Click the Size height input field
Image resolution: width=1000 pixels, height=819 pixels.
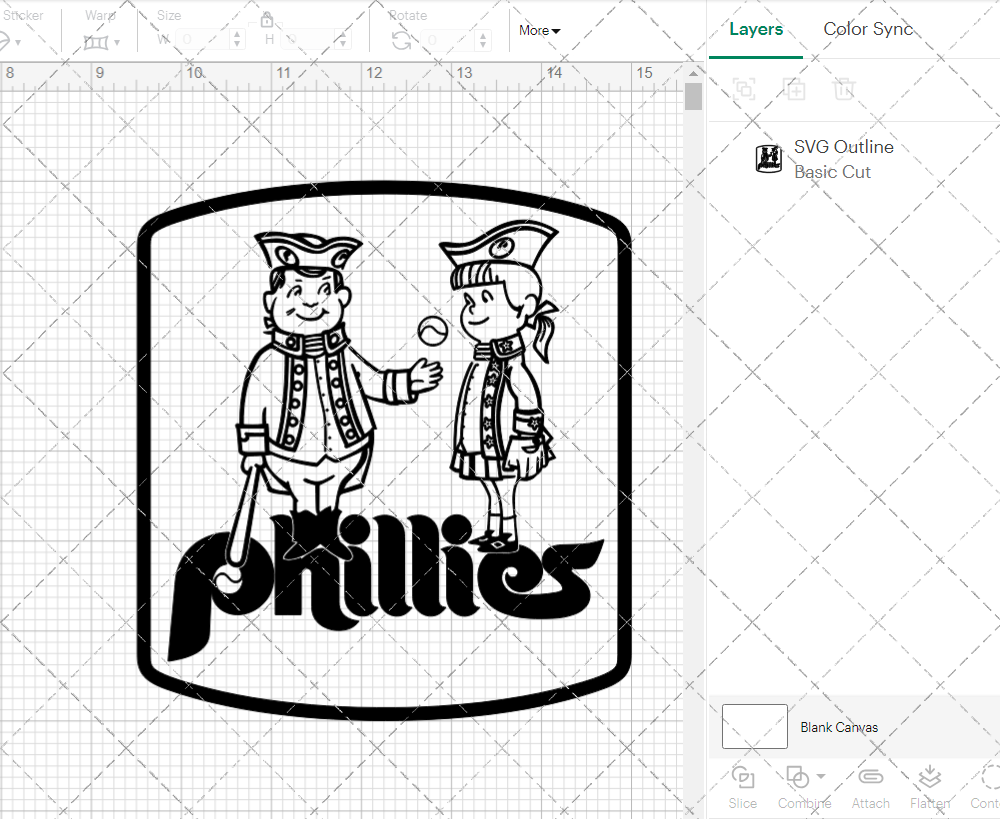(308, 40)
